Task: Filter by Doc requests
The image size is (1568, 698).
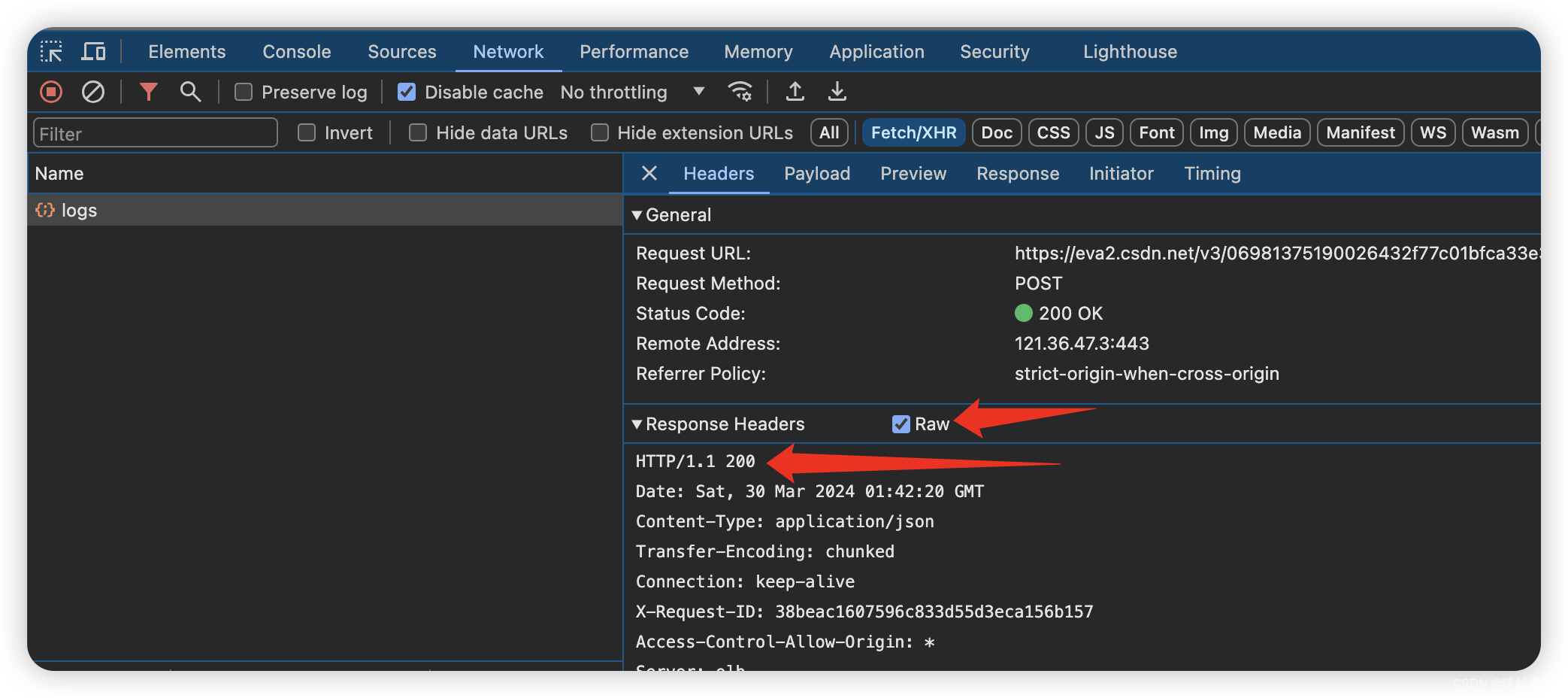Action: (997, 133)
